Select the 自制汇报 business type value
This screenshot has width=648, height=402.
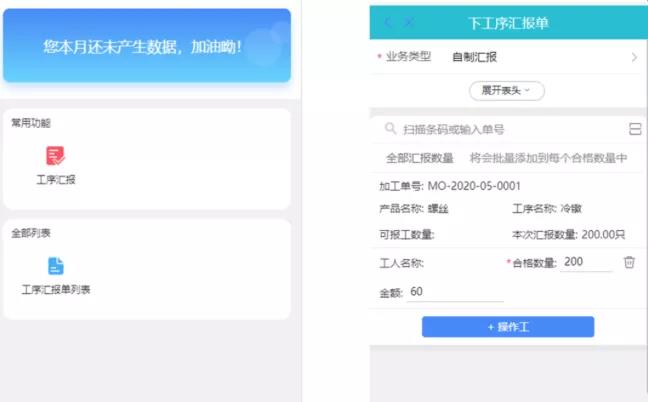pyautogui.click(x=474, y=57)
